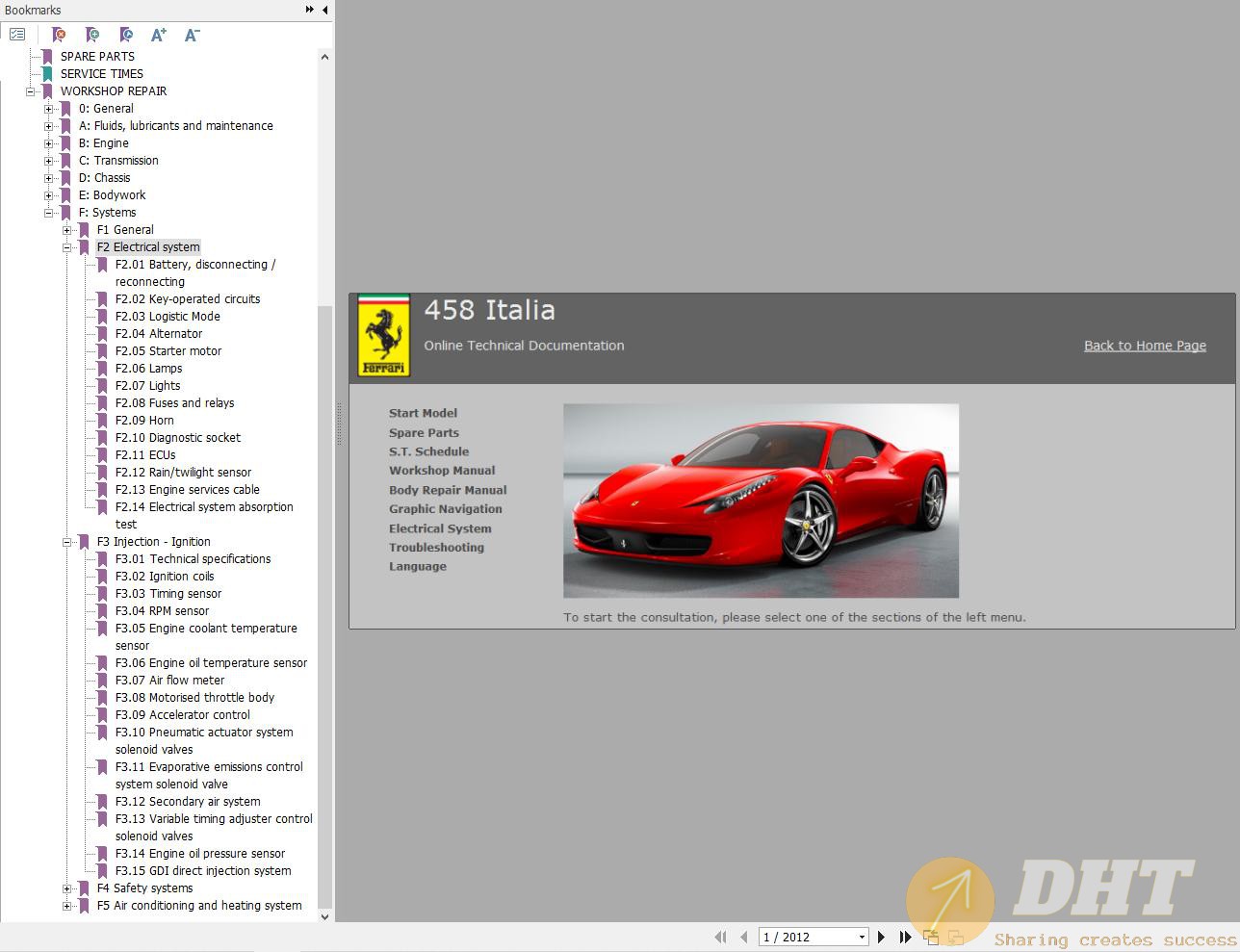Click the bookmark icon beside F2.11 ECUs

tap(102, 455)
